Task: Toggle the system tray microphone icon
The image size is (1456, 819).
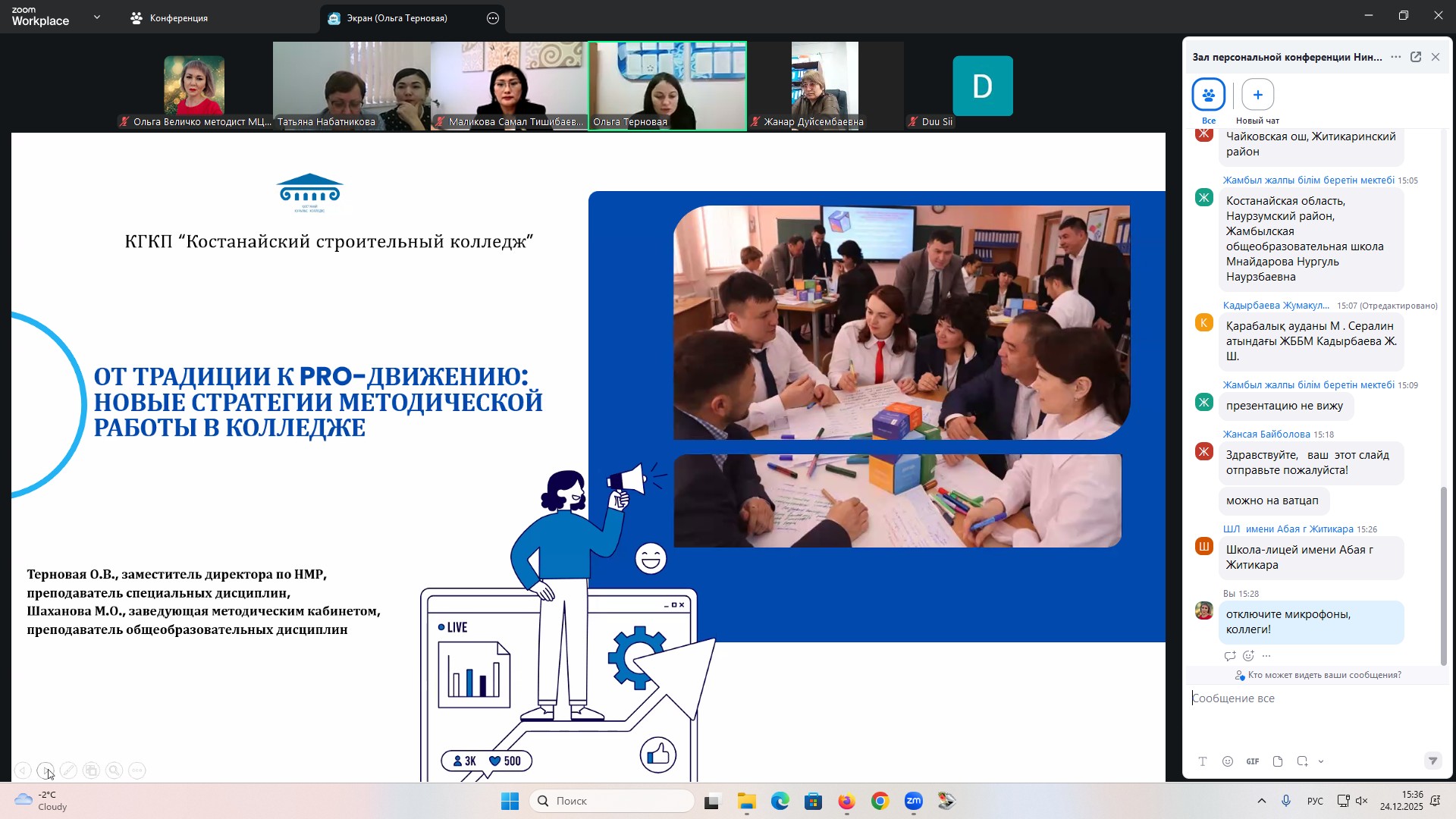Action: 1287,802
